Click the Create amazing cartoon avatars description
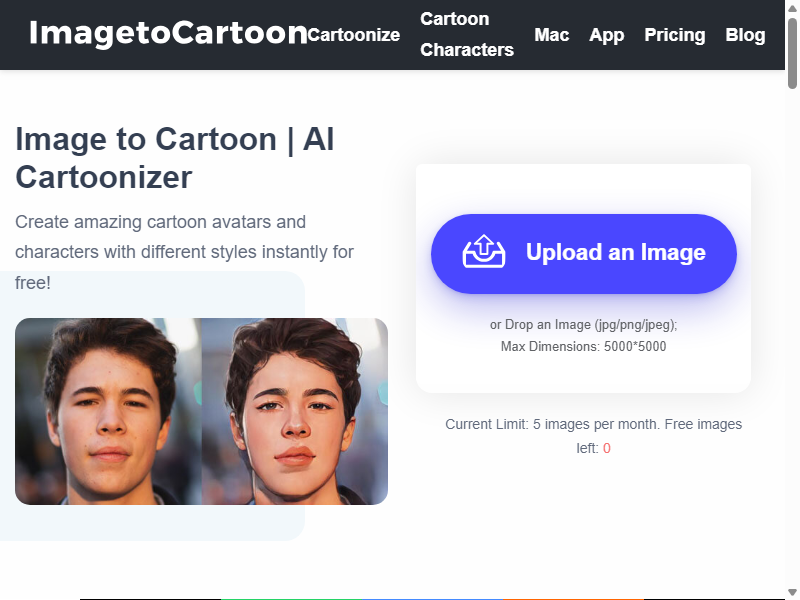This screenshot has width=800, height=600. coord(184,252)
